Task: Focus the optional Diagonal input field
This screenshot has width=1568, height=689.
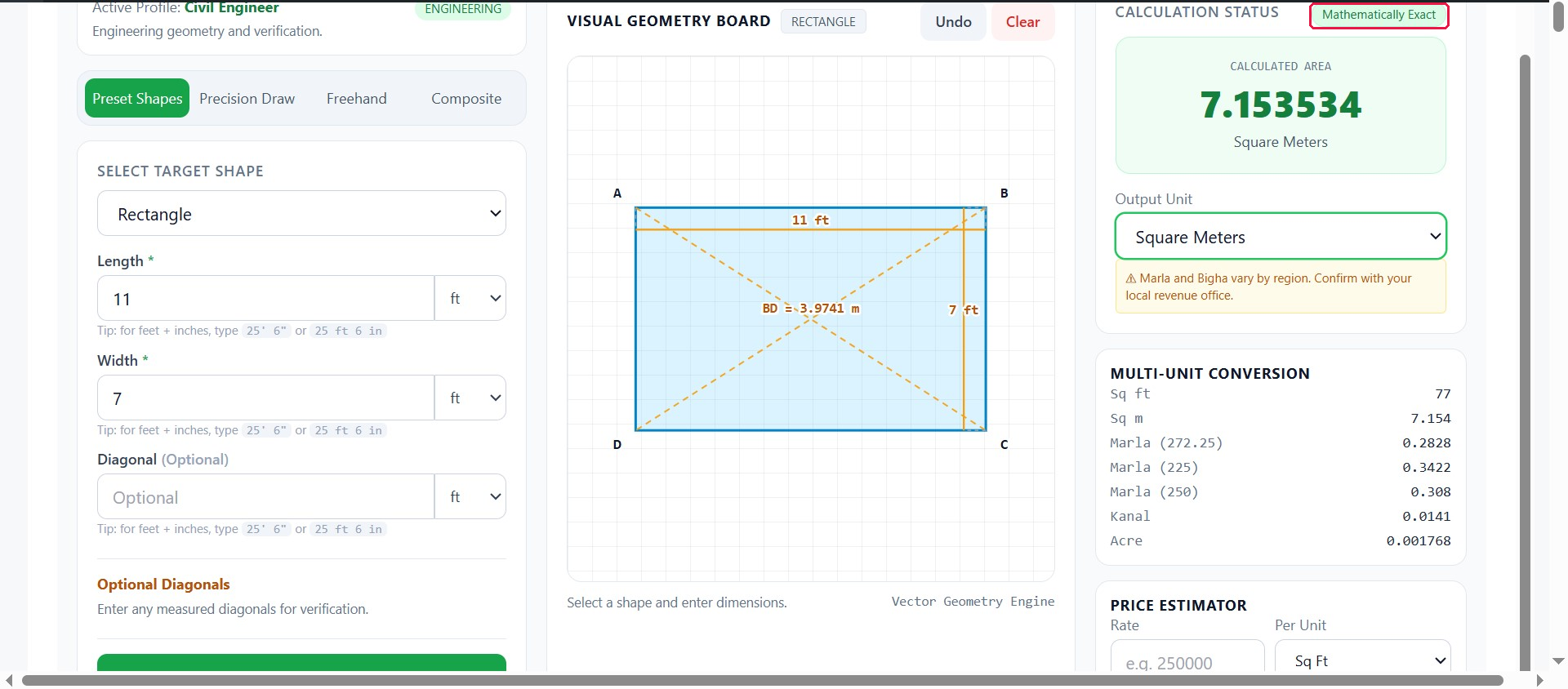Action: click(x=265, y=497)
